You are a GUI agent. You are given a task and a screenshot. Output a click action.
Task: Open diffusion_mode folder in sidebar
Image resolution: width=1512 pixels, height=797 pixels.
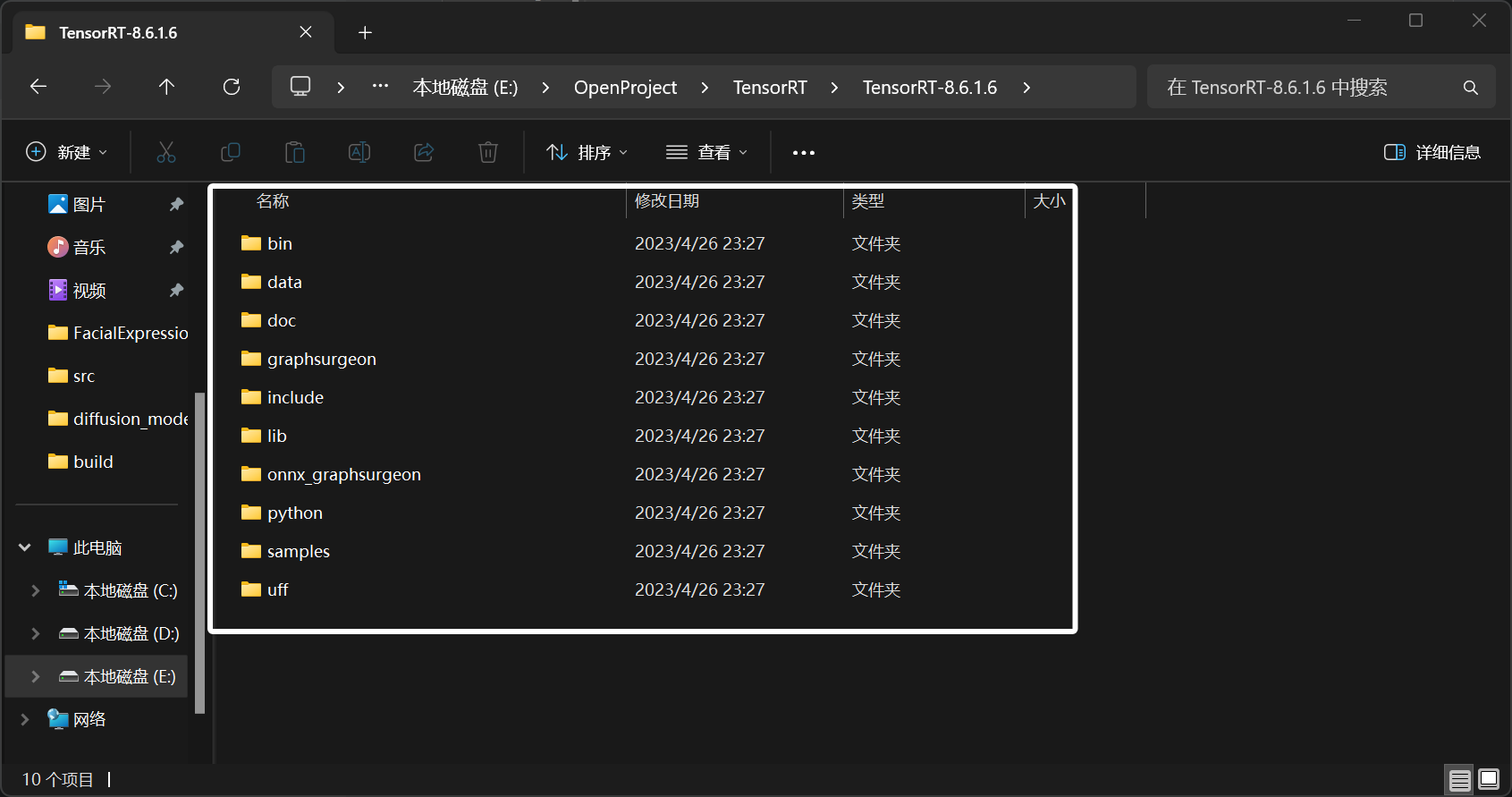click(x=118, y=420)
